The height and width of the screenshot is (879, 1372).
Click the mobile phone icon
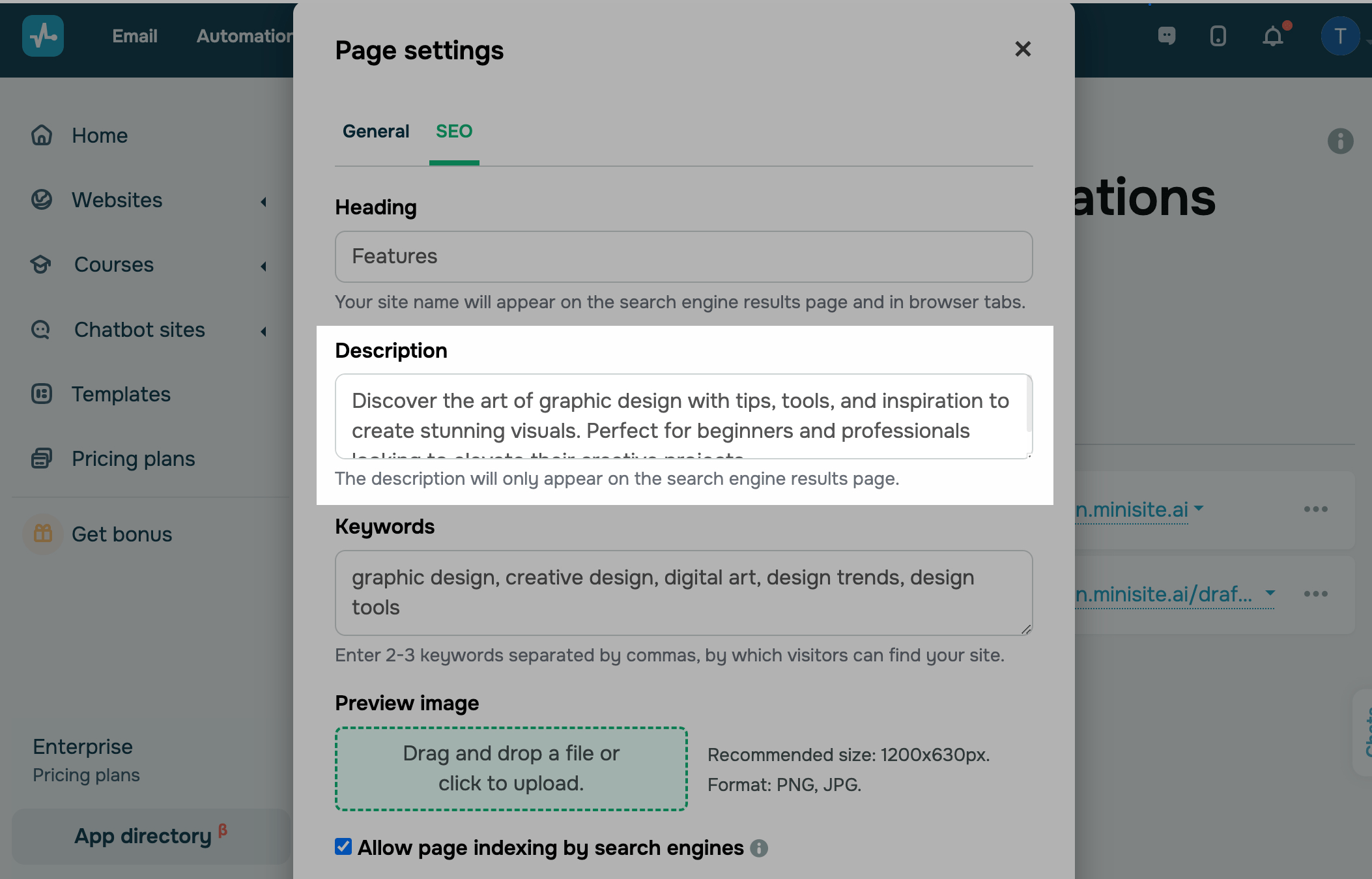[x=1218, y=36]
